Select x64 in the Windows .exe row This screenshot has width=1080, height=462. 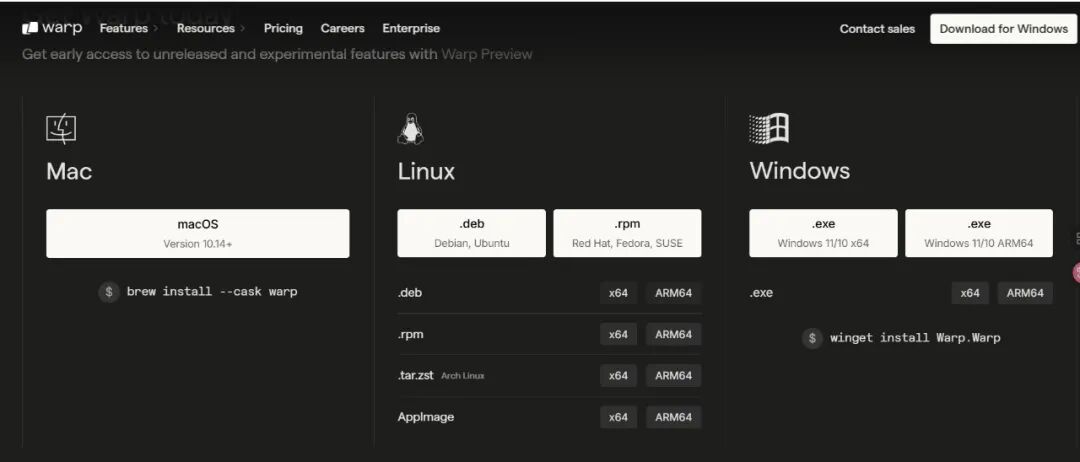[970, 293]
